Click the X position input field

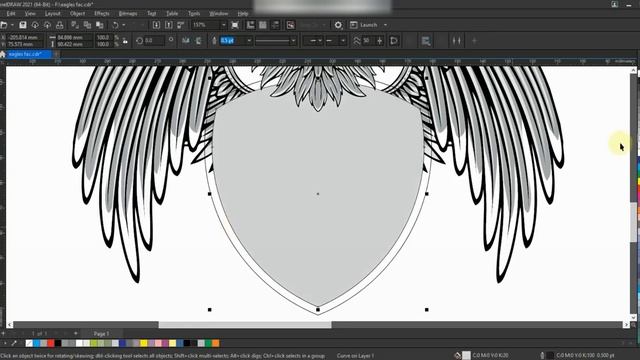[25, 38]
